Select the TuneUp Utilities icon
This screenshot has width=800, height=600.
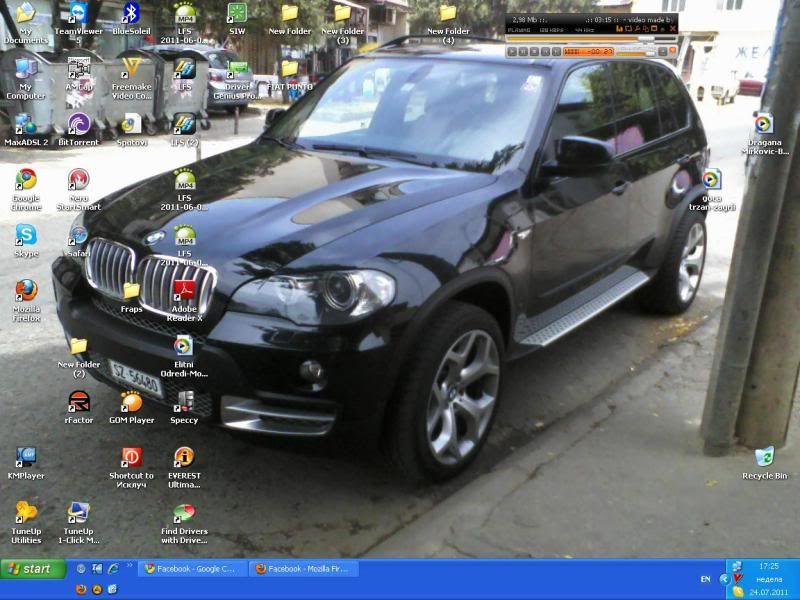click(x=26, y=523)
